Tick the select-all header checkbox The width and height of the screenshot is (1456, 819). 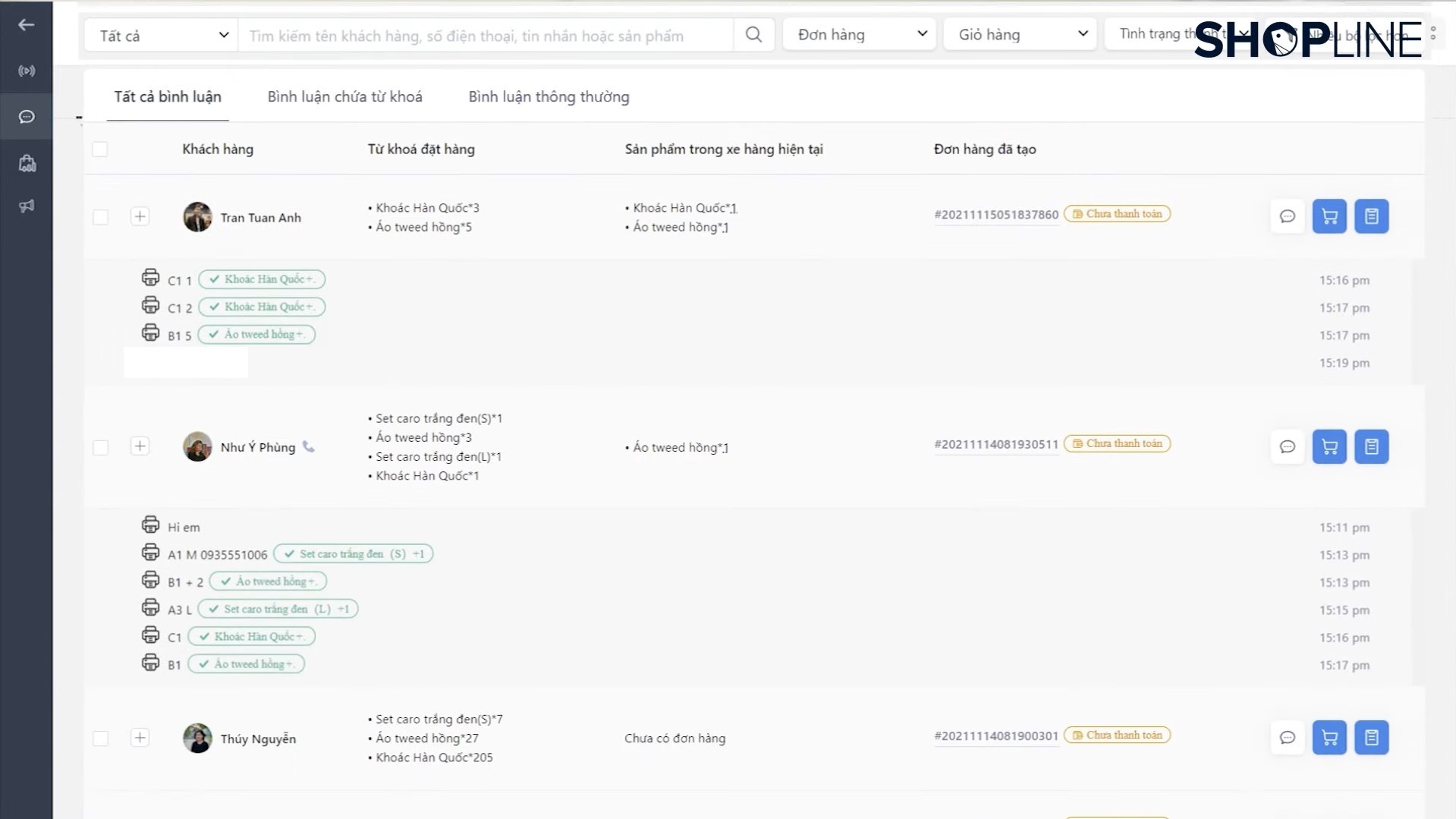click(x=100, y=150)
